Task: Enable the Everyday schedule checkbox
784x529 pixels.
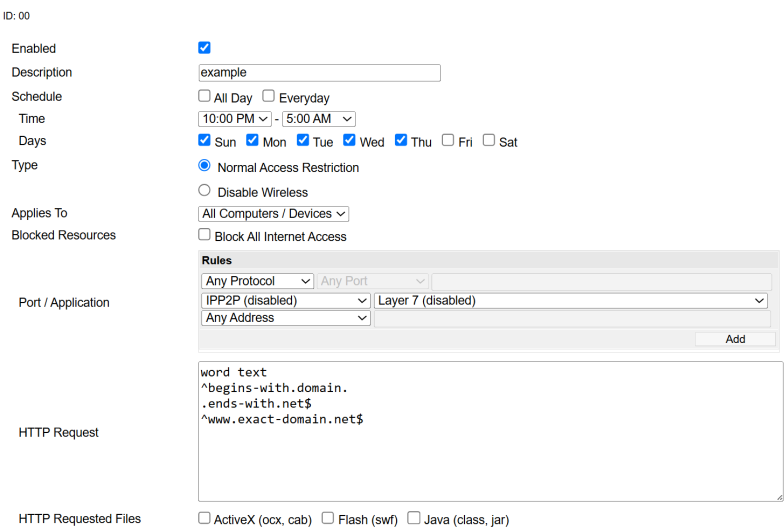Action: click(269, 97)
